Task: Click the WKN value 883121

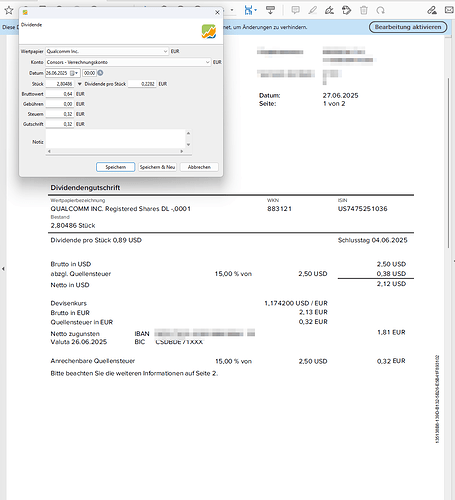Action: (279, 209)
